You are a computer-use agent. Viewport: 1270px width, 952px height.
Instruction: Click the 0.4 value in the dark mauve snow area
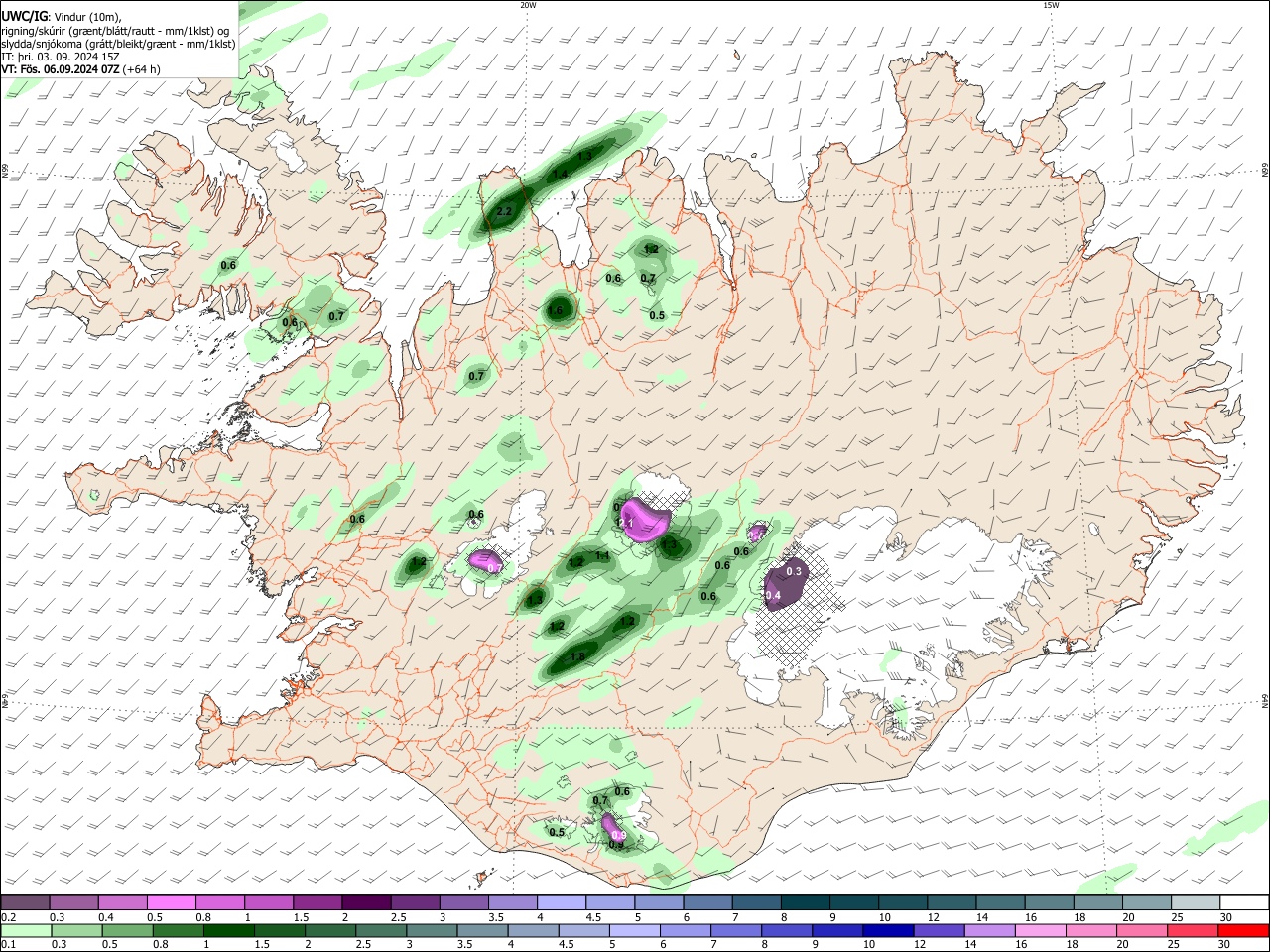pyautogui.click(x=774, y=595)
